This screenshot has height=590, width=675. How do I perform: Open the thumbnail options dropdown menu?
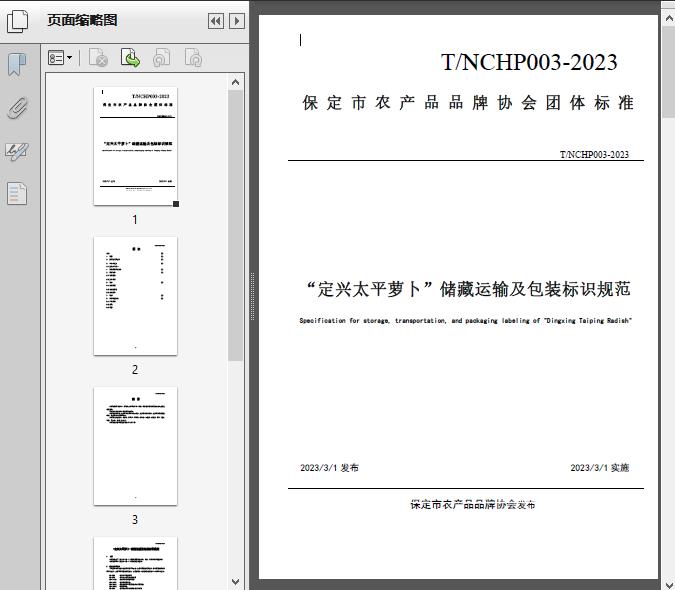tap(61, 59)
